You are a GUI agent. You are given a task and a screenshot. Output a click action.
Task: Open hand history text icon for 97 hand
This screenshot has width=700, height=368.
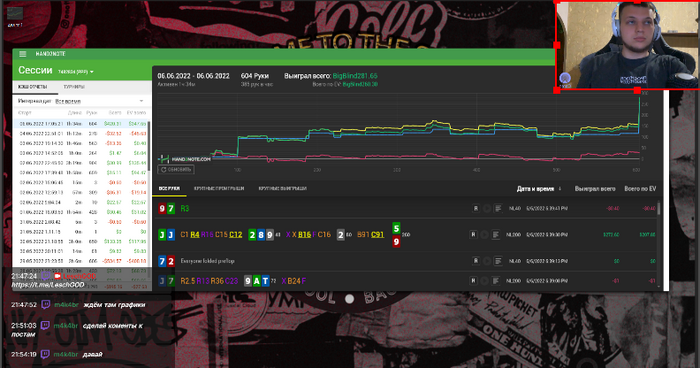pyautogui.click(x=498, y=209)
